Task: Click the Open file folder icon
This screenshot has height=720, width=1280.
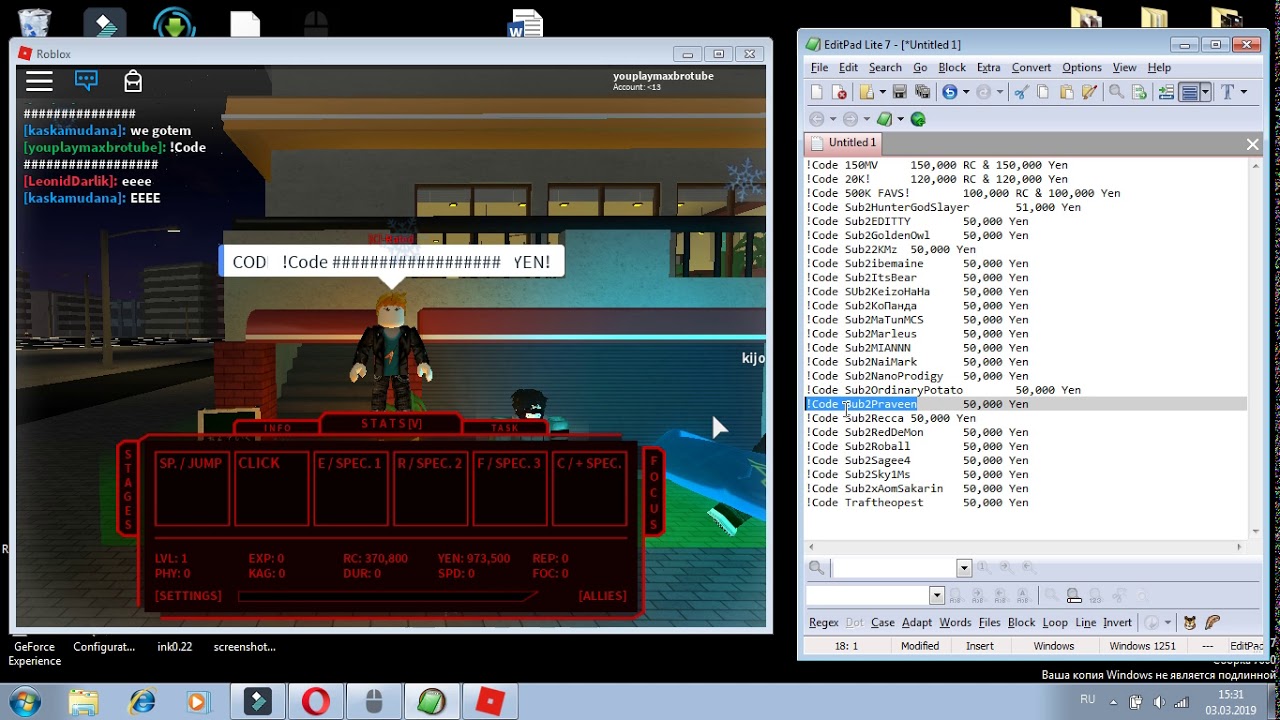Action: 867,92
